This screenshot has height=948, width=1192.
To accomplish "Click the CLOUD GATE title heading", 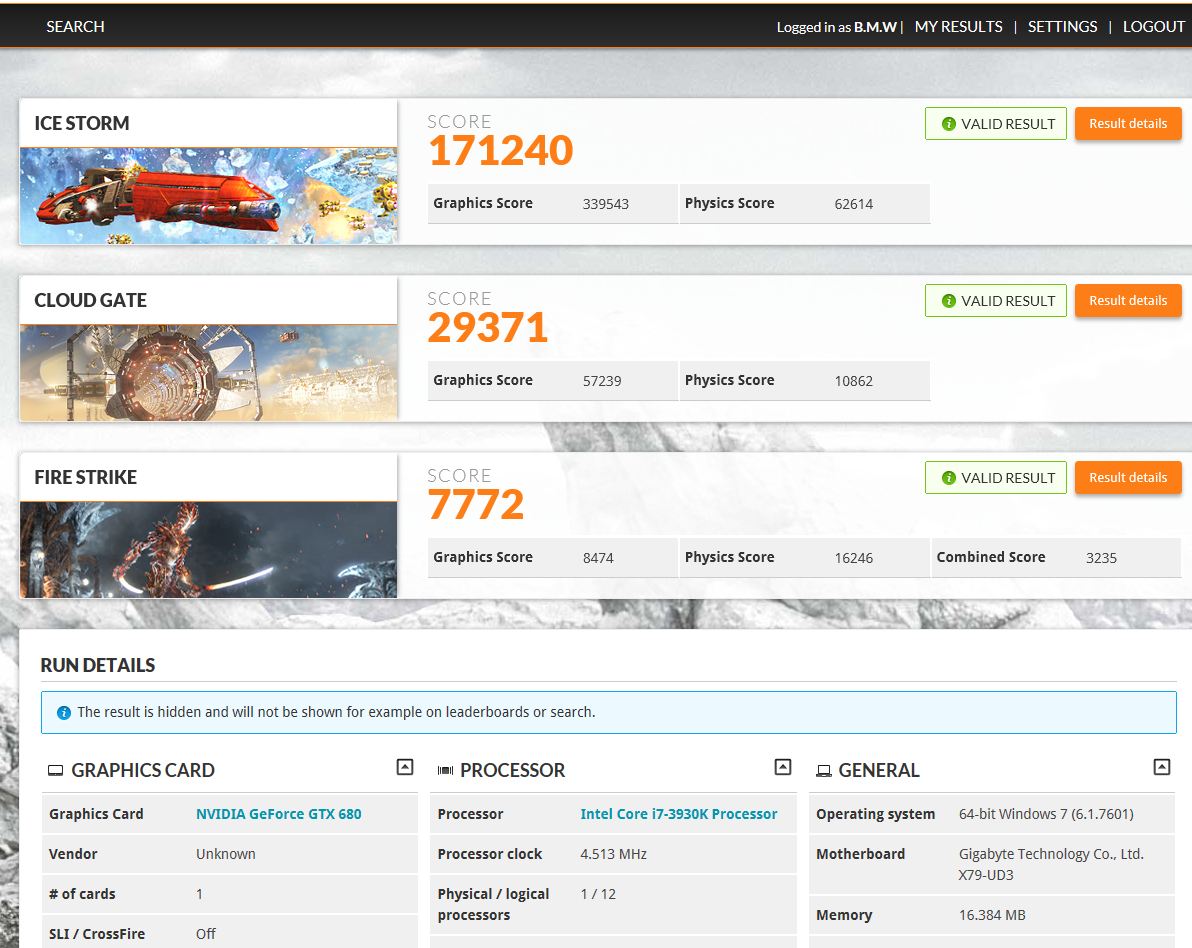I will 90,300.
